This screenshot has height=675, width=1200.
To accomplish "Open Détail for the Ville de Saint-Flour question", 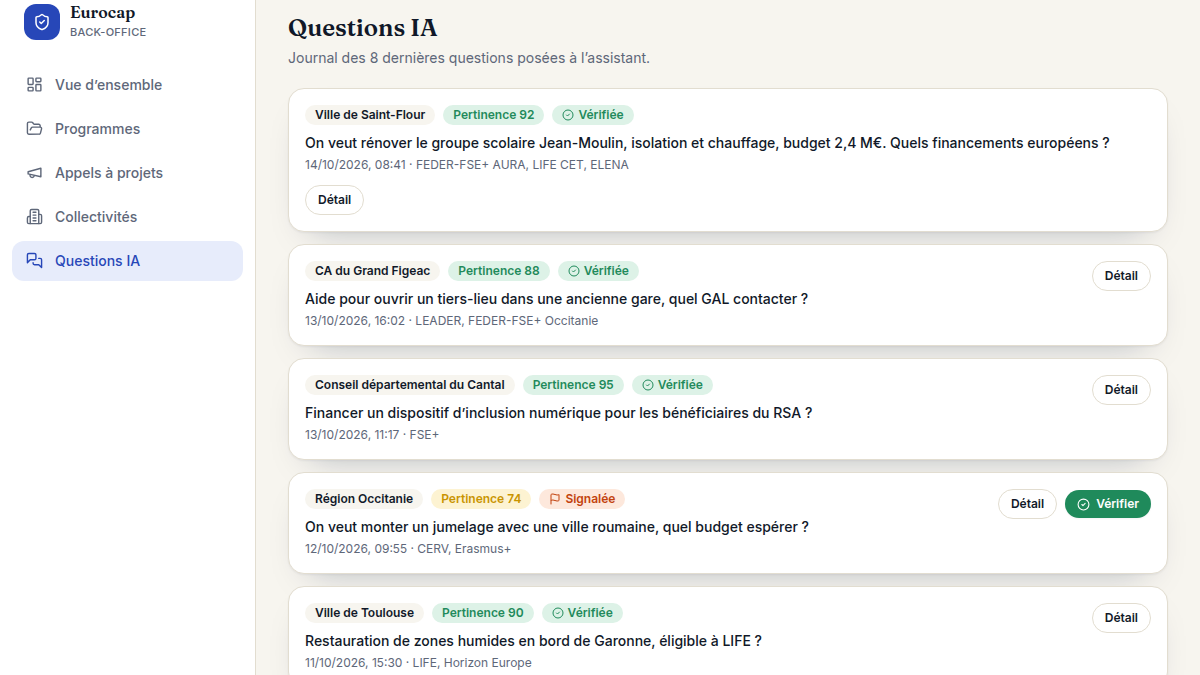I will pos(334,200).
